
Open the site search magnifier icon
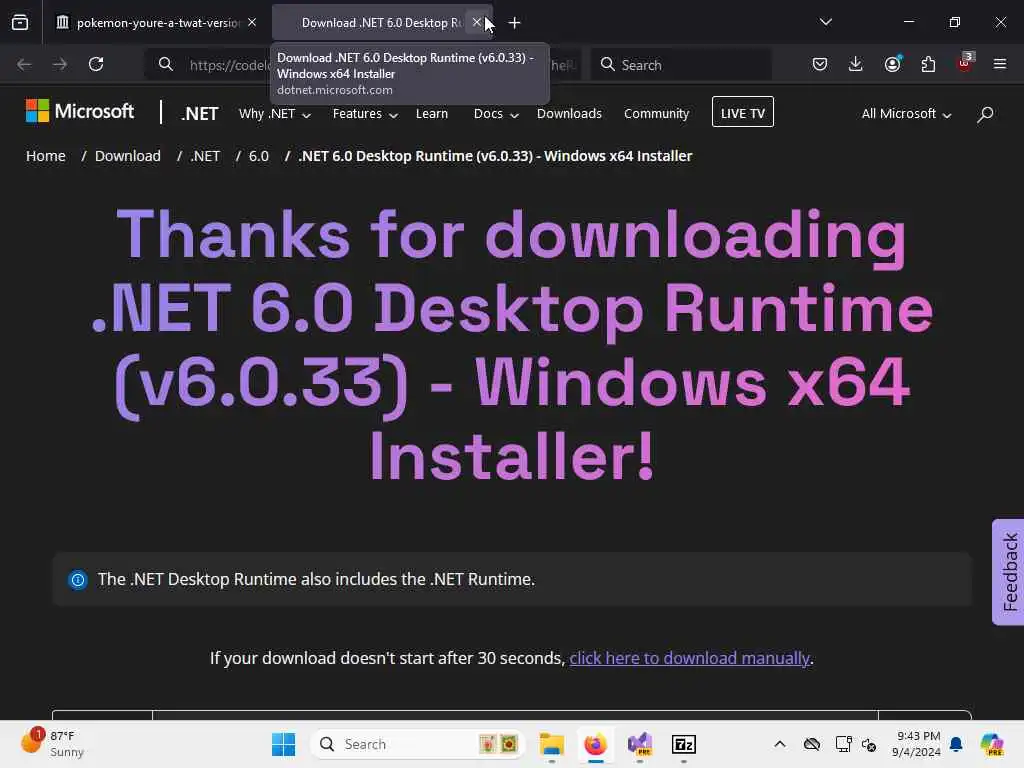tap(985, 114)
